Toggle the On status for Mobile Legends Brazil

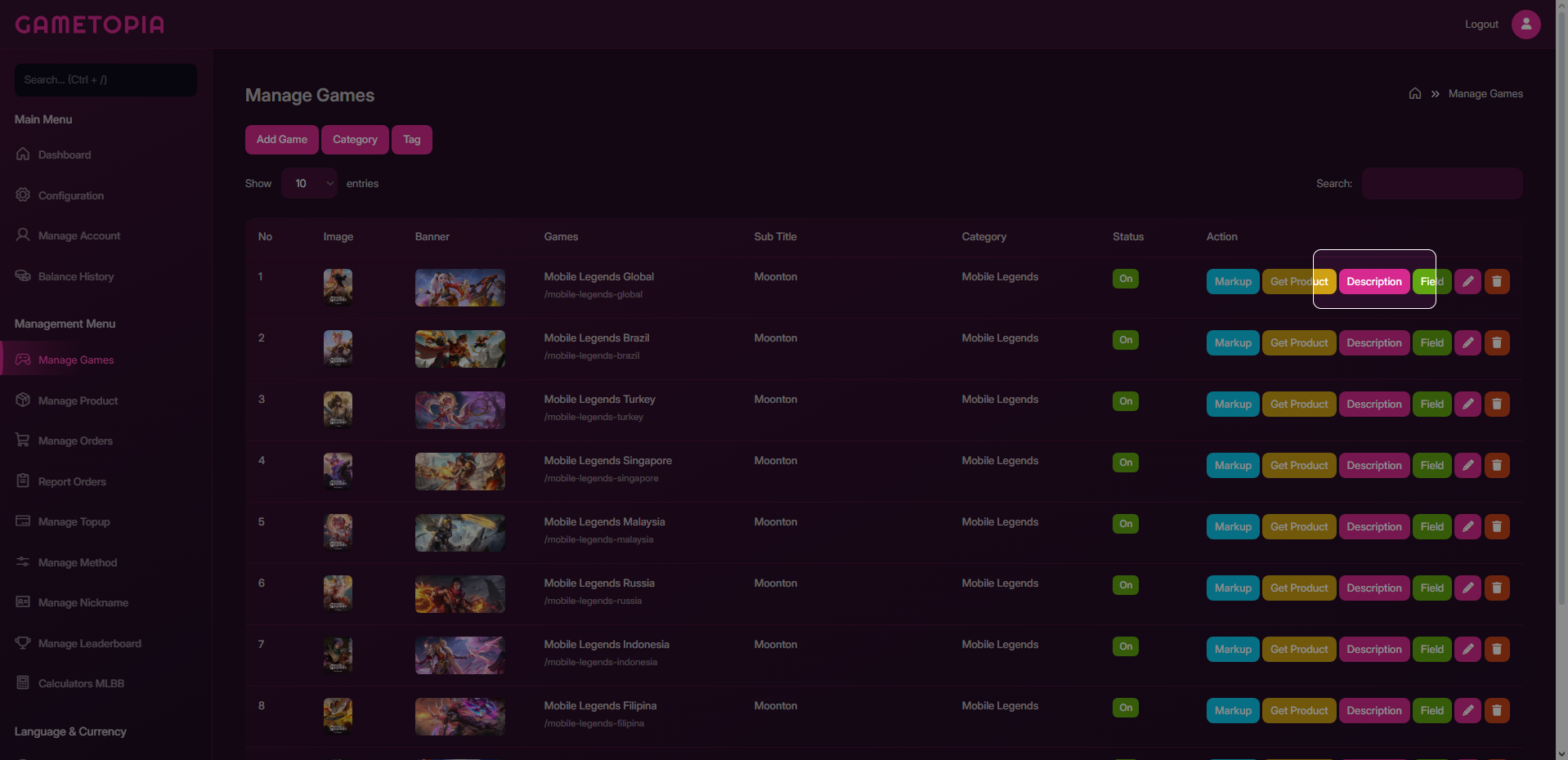pyautogui.click(x=1126, y=340)
